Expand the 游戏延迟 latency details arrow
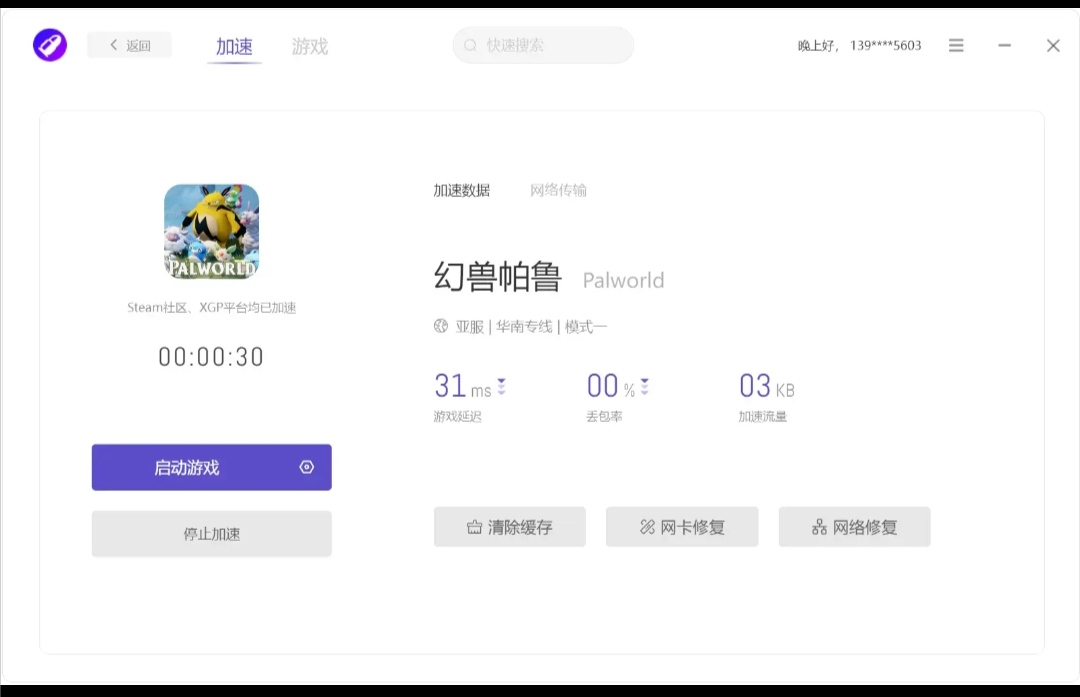Screen dimensions: 1080x697 tap(501, 386)
